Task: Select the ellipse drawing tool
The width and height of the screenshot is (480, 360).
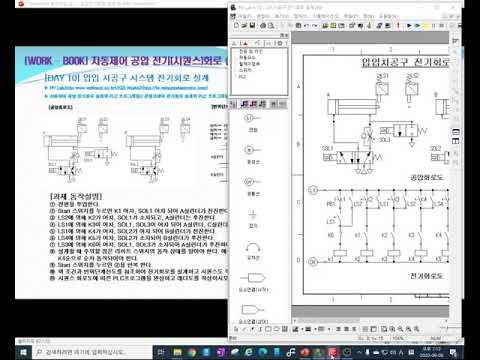Action: tap(276, 329)
